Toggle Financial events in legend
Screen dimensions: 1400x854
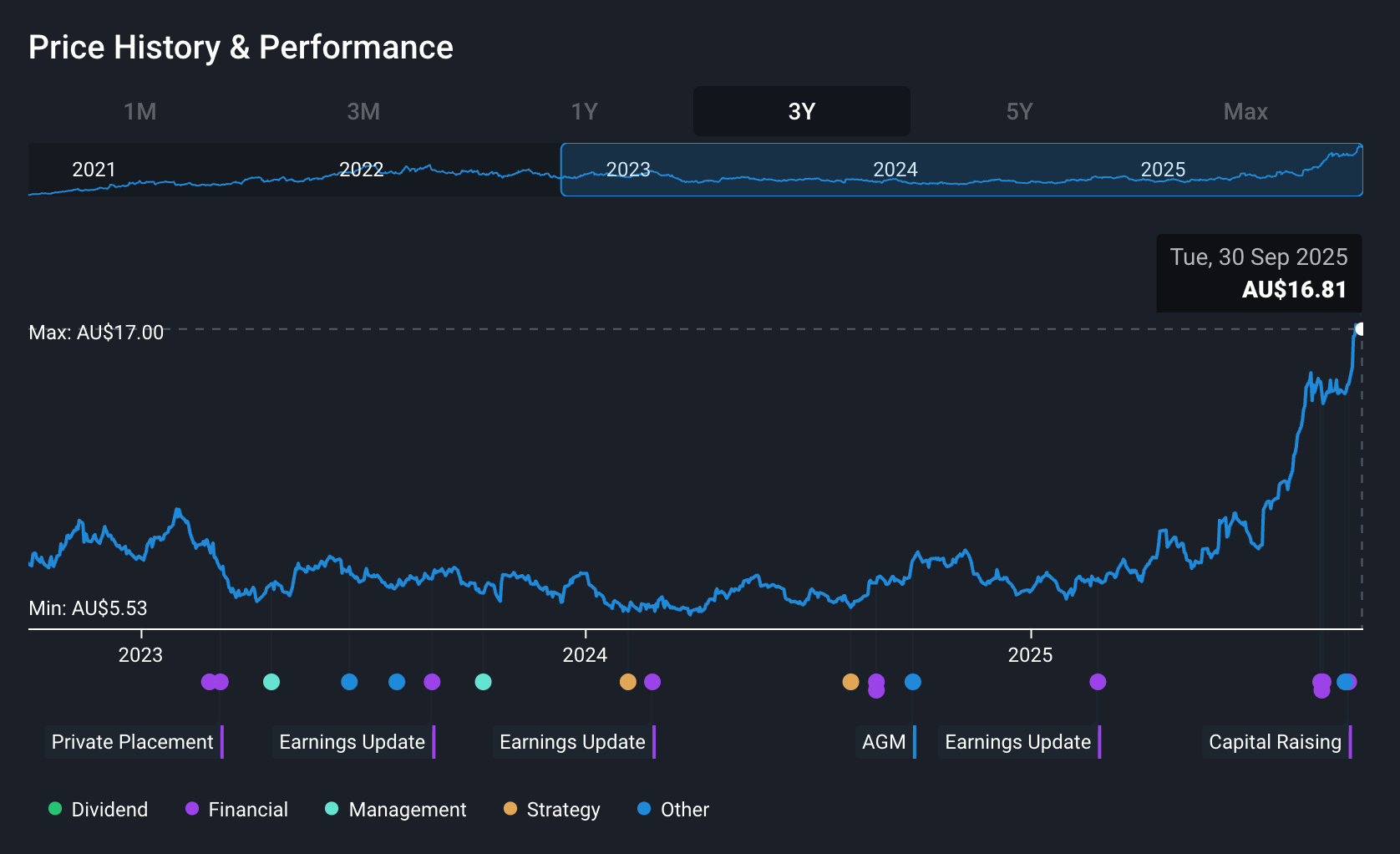coord(236,809)
